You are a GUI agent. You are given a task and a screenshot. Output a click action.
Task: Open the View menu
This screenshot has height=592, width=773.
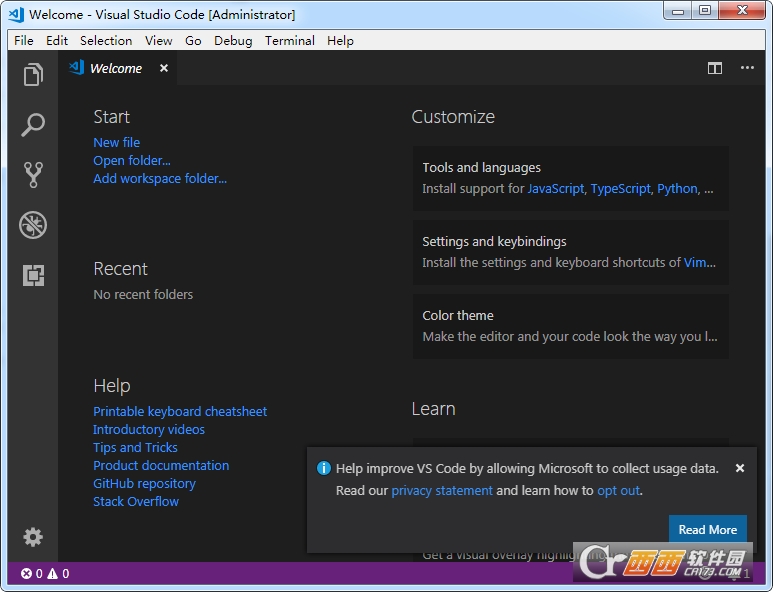pos(158,40)
